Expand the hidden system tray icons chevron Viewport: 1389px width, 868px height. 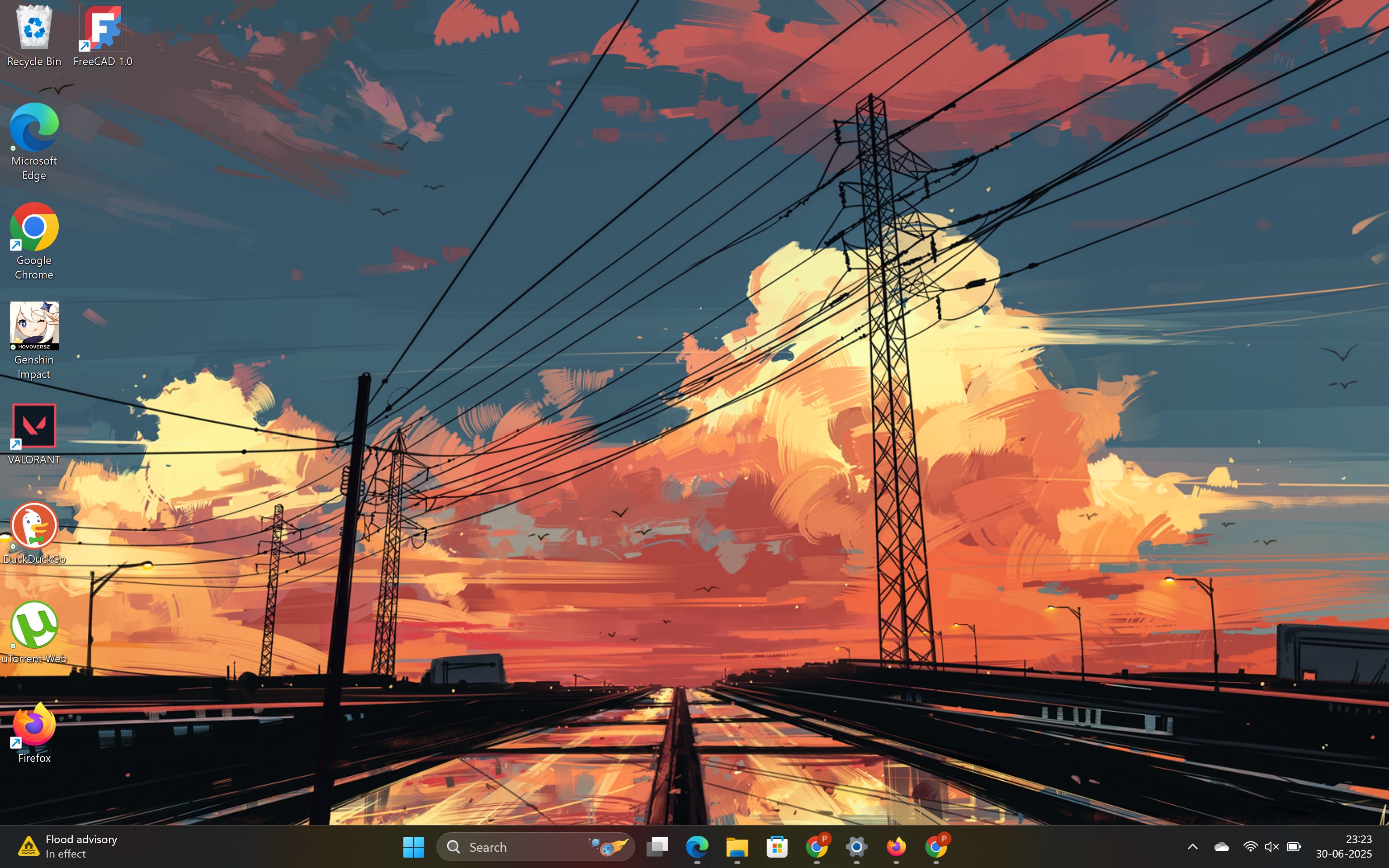[x=1192, y=847]
